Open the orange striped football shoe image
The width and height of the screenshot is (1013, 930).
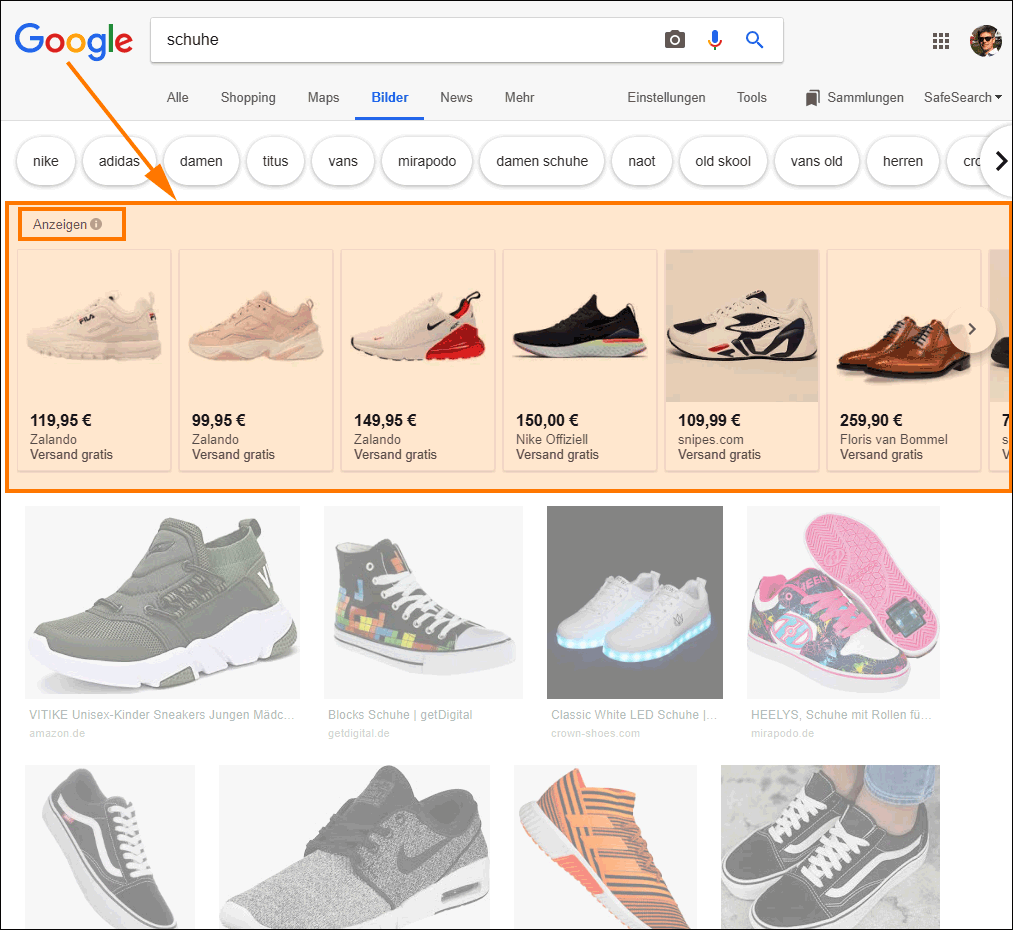pyautogui.click(x=605, y=847)
